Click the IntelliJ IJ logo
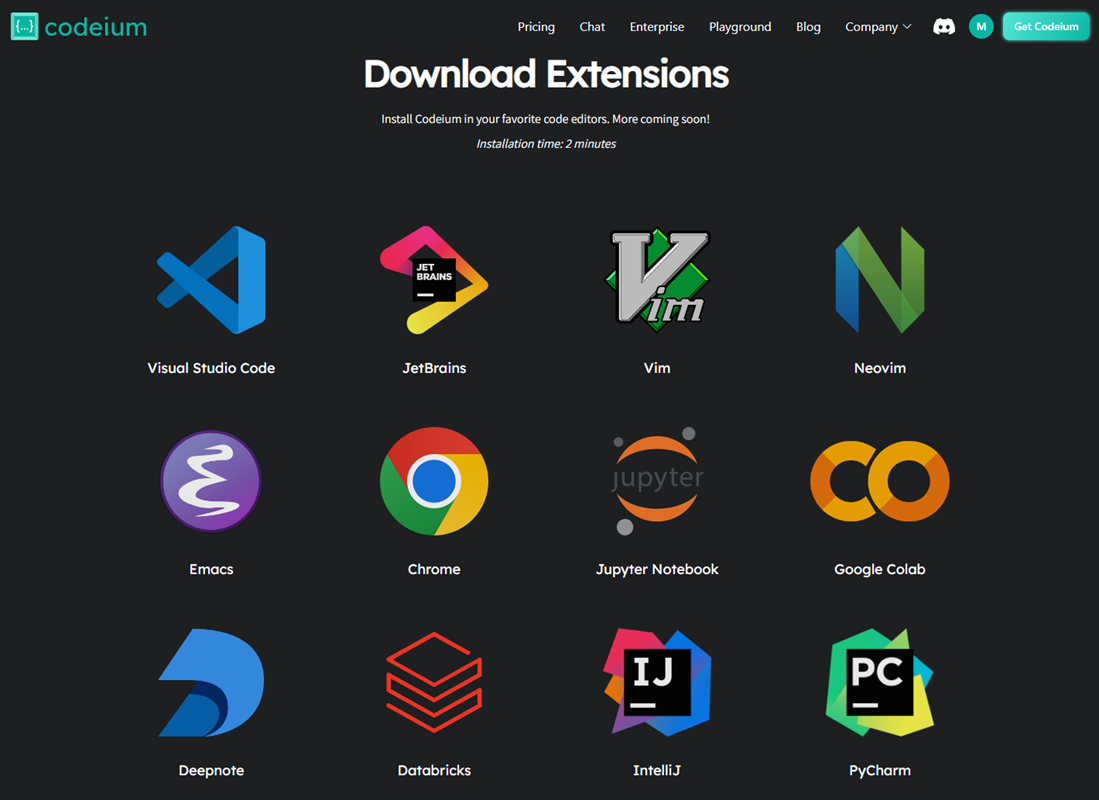The height and width of the screenshot is (800, 1099). point(657,682)
